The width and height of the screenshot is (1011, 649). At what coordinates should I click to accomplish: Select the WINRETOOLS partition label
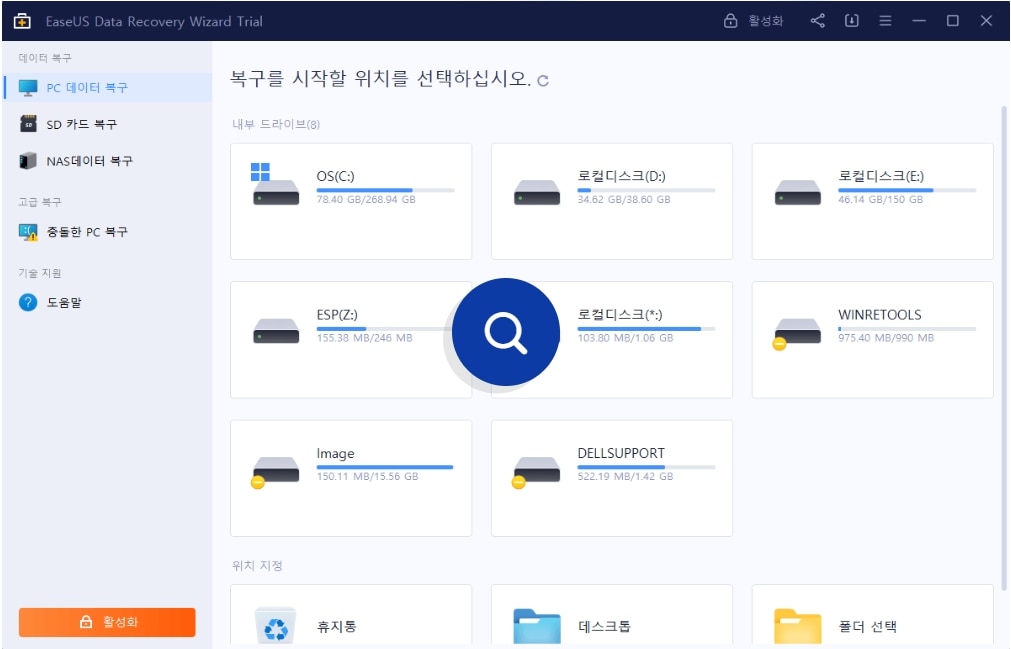(879, 315)
